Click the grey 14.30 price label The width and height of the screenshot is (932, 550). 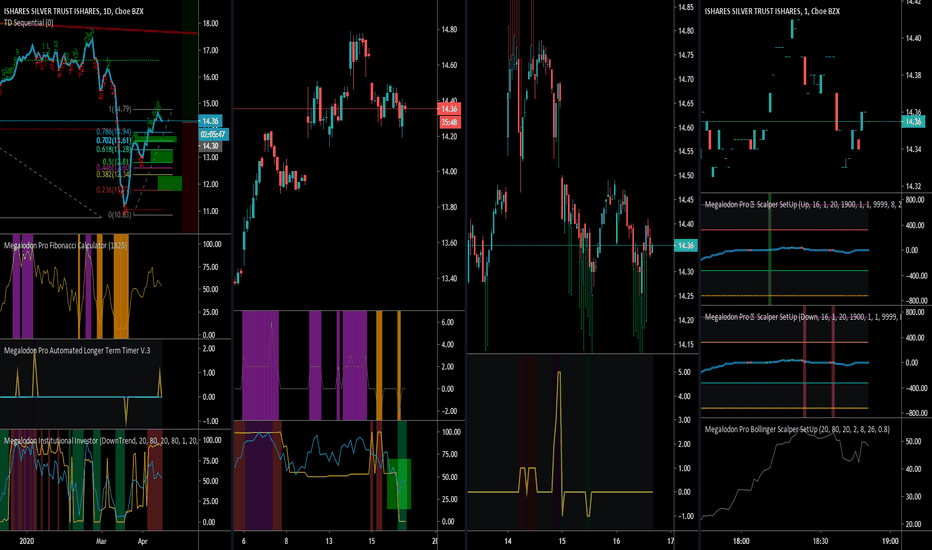pos(210,146)
